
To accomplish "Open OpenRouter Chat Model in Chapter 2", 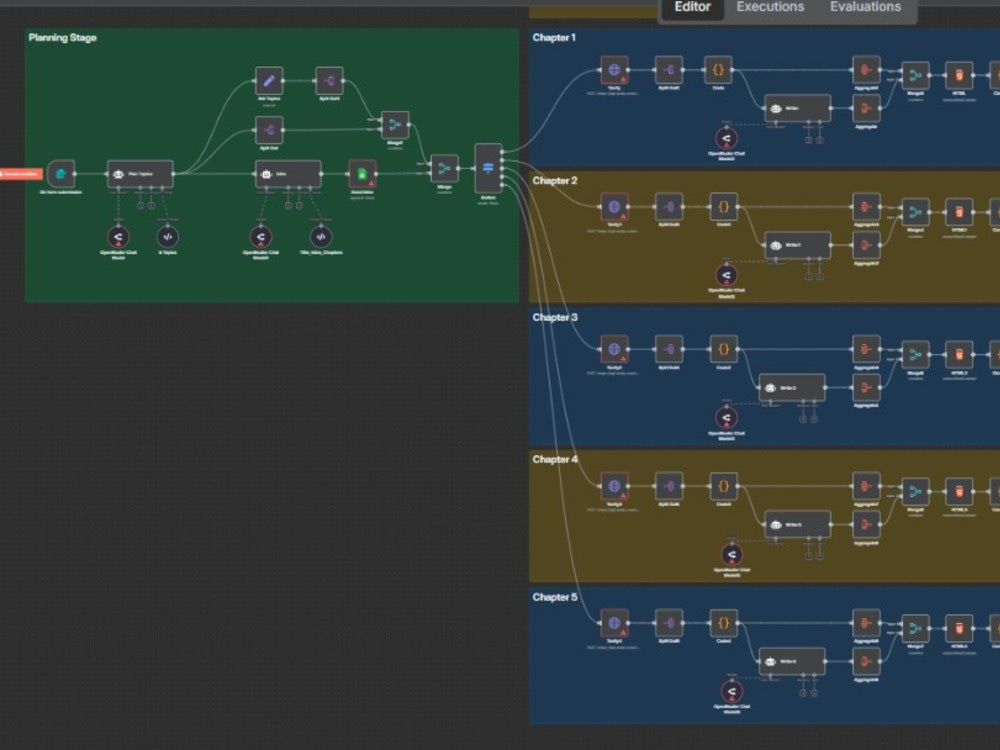I will click(726, 275).
